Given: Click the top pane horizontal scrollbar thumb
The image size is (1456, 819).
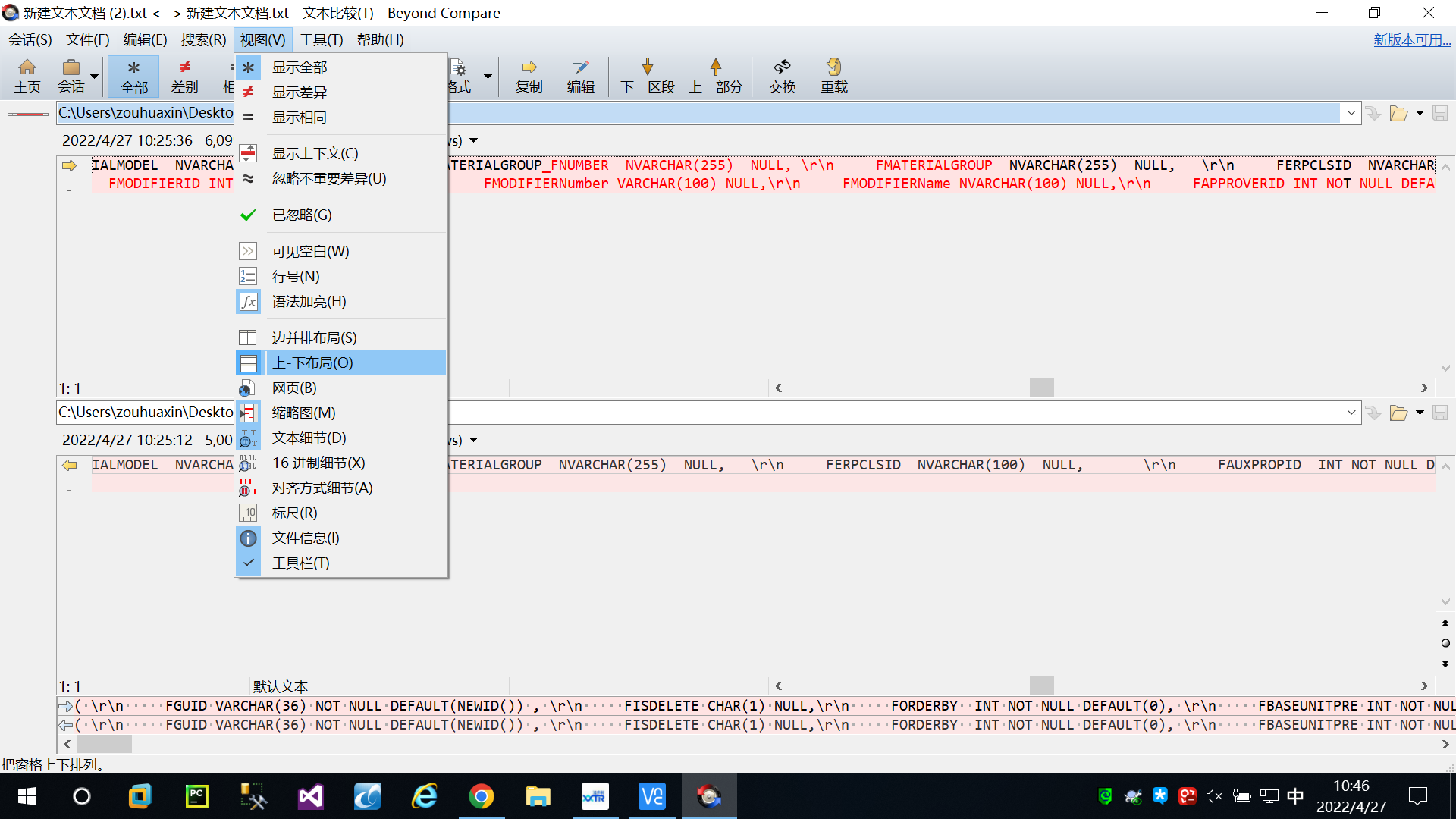Looking at the screenshot, I should click(x=1041, y=388).
